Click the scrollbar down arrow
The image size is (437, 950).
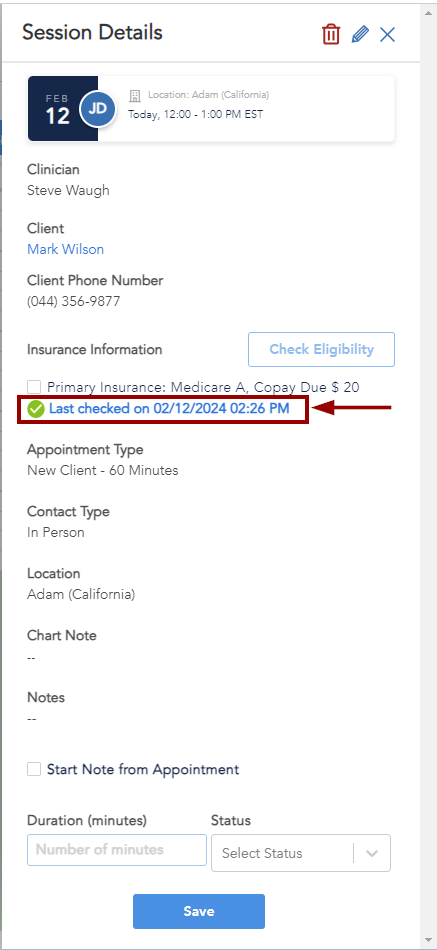point(429,940)
